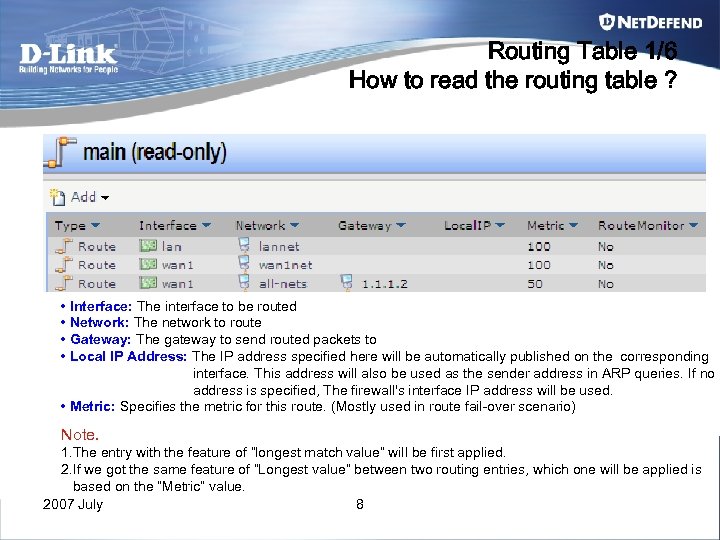Viewport: 720px width, 540px height.
Task: Select the Gateway column header
Action: 365,225
